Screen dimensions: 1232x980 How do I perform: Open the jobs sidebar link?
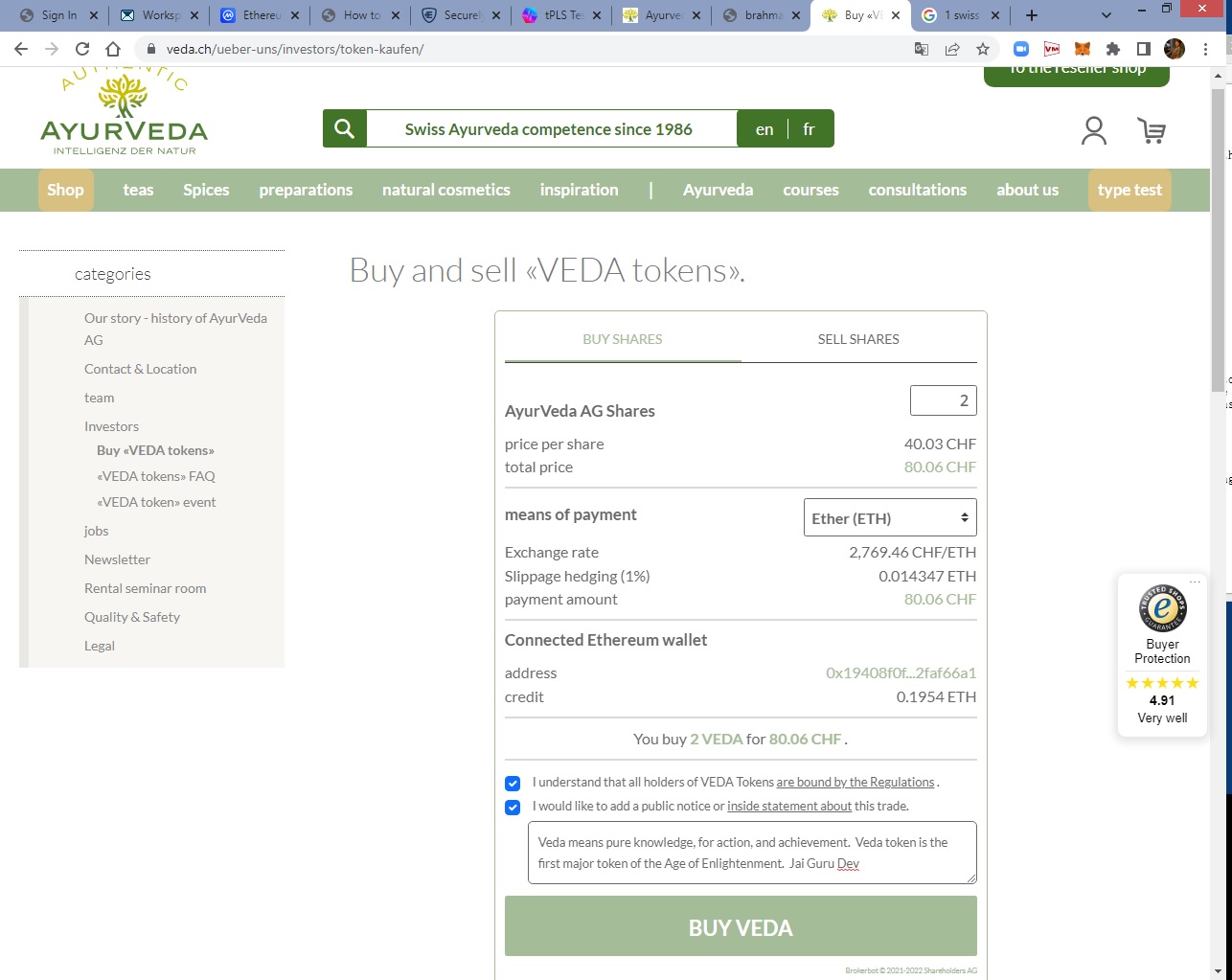(x=96, y=531)
